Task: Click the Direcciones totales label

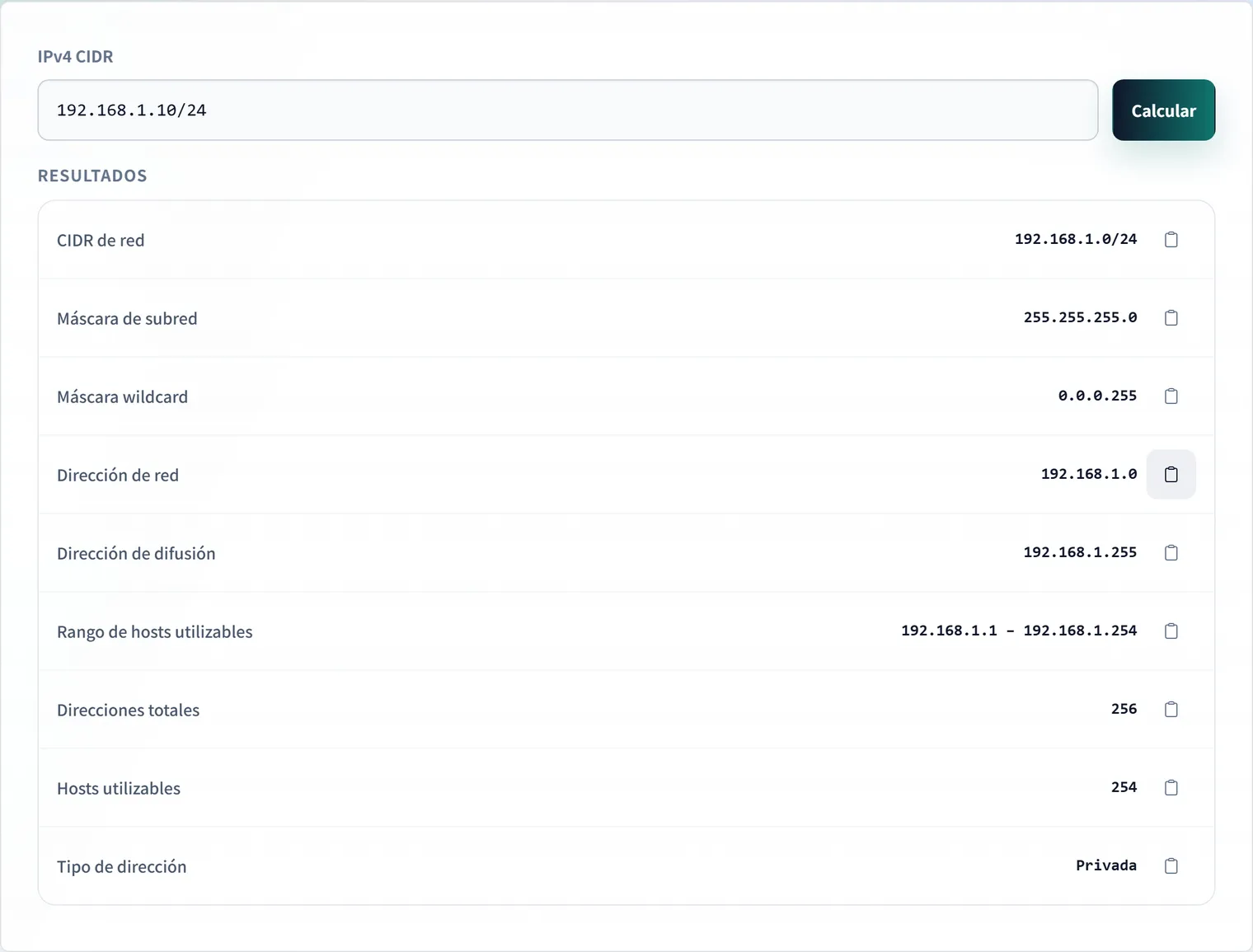Action: click(128, 710)
